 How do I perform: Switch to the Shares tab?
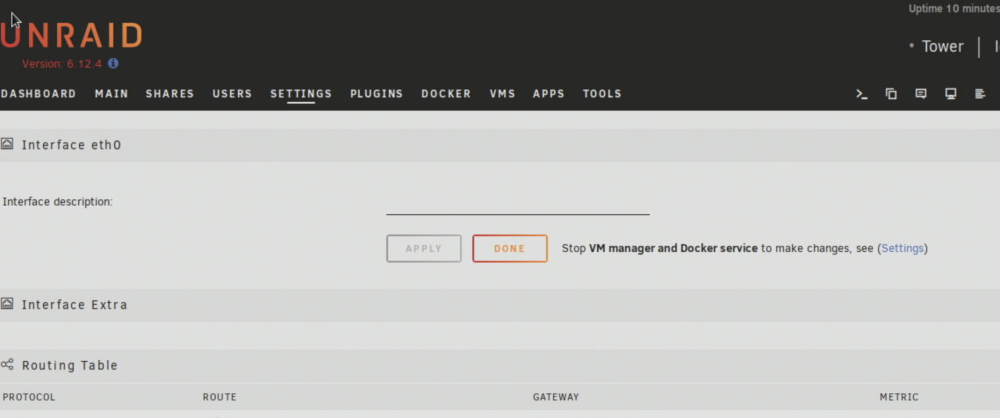(x=170, y=94)
